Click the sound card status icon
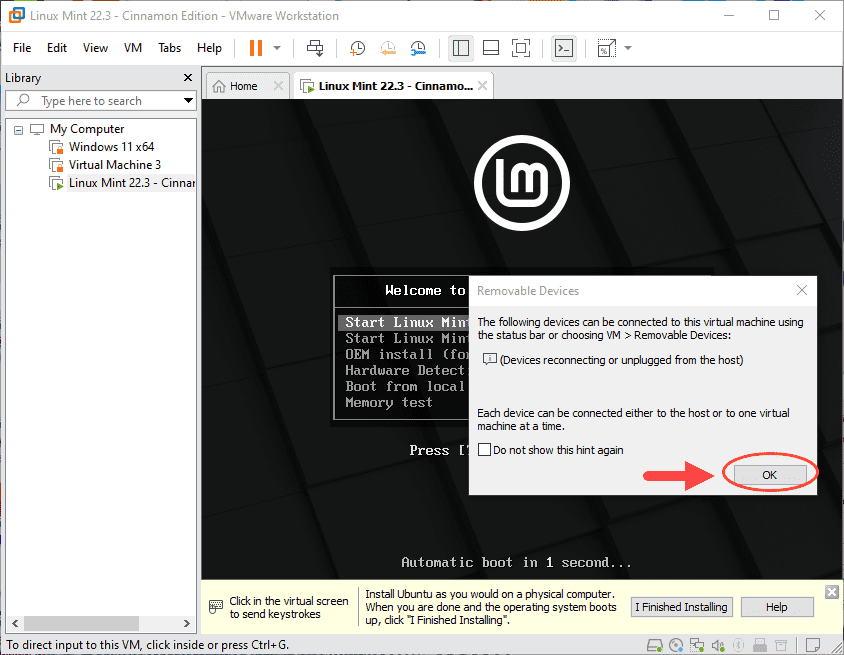Image resolution: width=844 pixels, height=655 pixels. pyautogui.click(x=718, y=645)
